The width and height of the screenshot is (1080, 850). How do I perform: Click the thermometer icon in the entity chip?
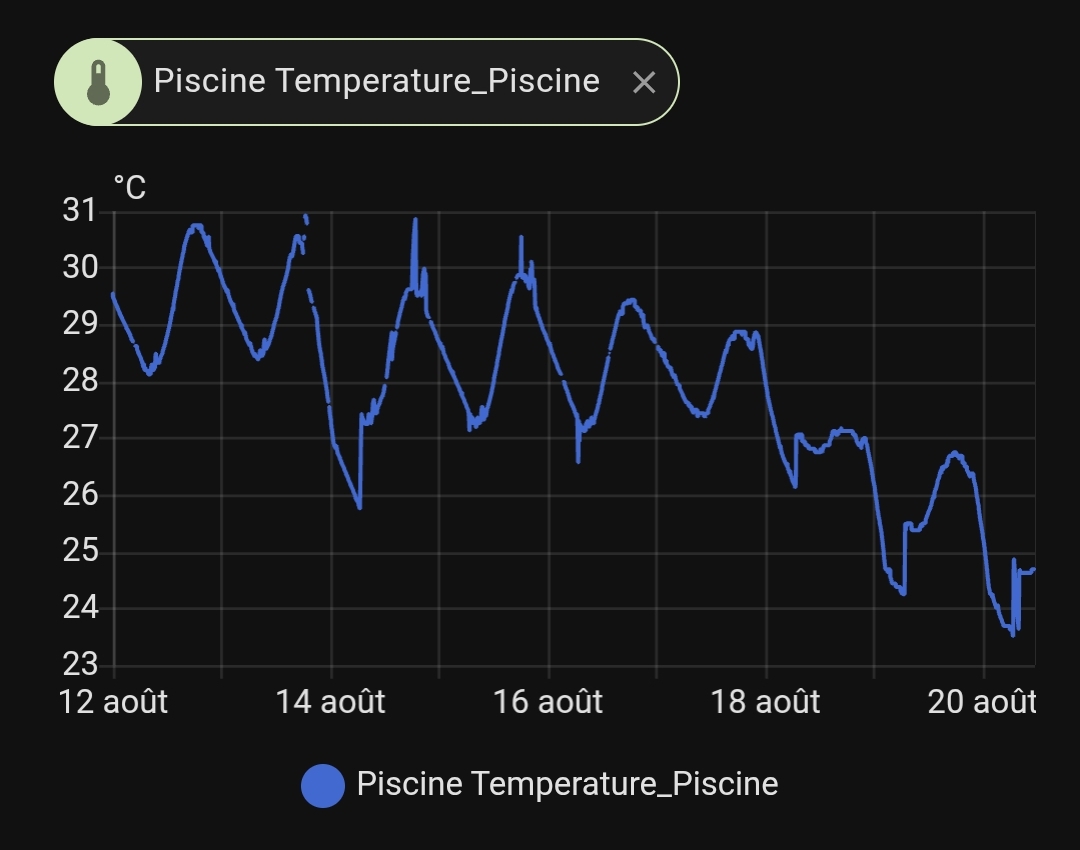pos(98,82)
